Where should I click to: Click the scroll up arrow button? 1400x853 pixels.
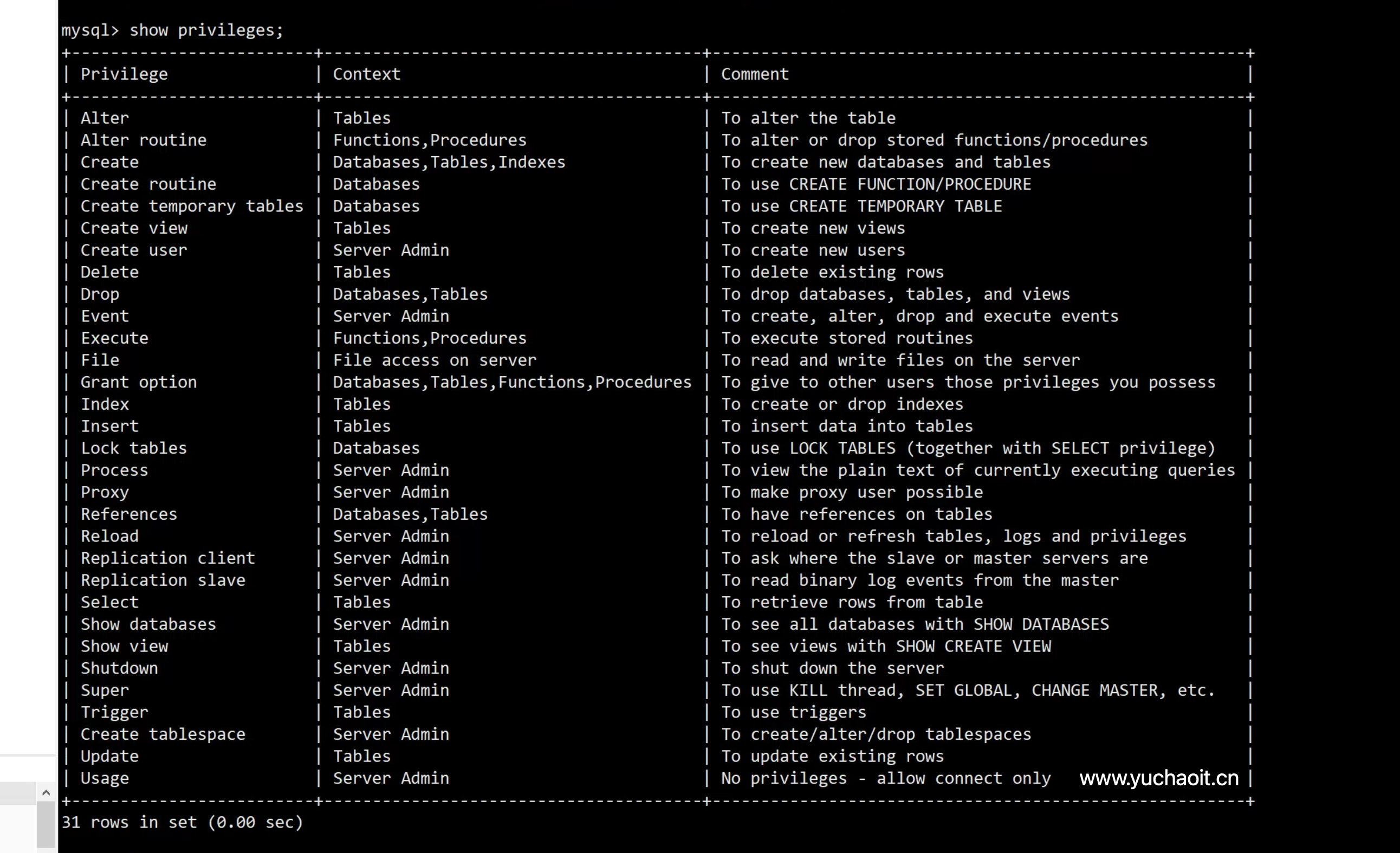pos(46,792)
